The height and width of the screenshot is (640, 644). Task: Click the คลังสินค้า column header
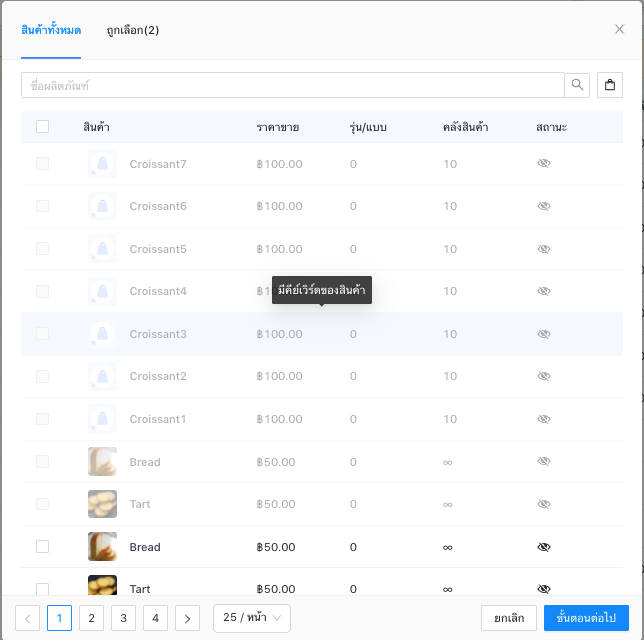[x=465, y=127]
